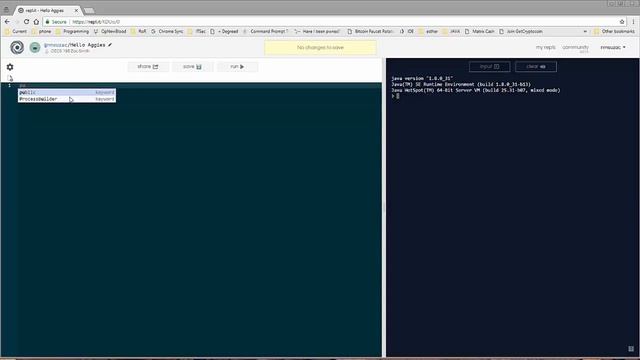Click the repl.it spiral logo
Image resolution: width=640 pixels, height=360 pixels.
[x=17, y=47]
